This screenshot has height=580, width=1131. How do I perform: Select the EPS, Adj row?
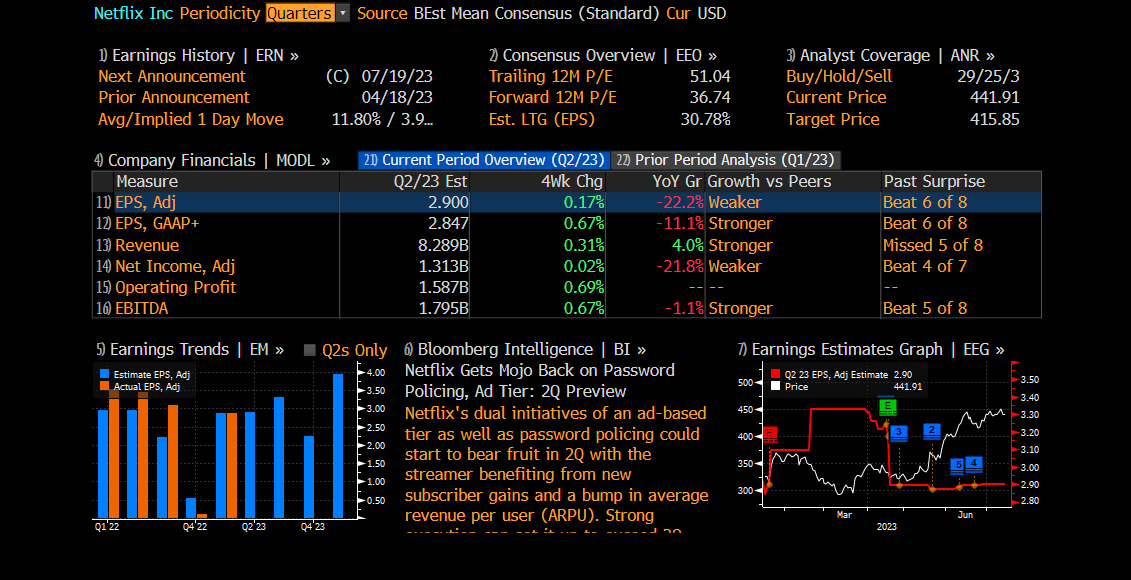point(567,203)
